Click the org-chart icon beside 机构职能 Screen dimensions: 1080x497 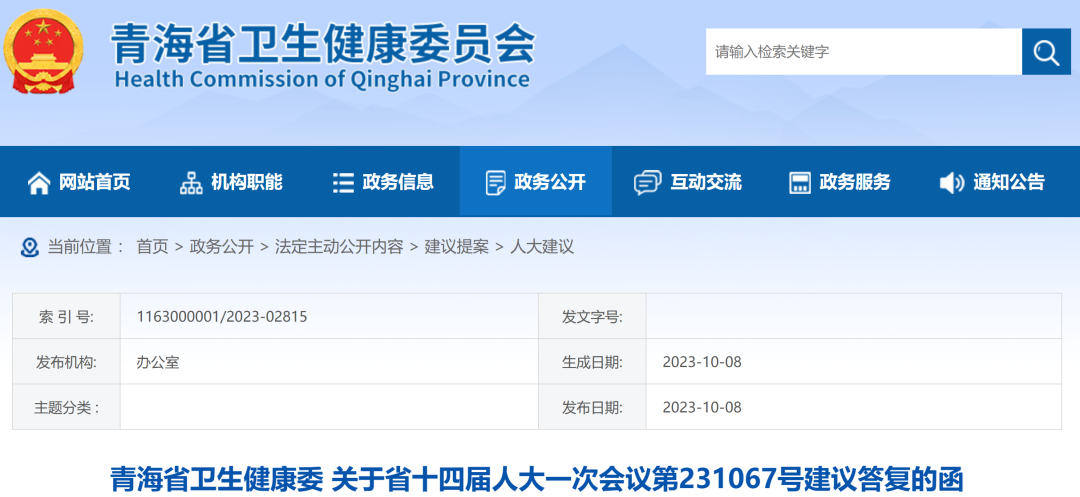click(x=191, y=182)
